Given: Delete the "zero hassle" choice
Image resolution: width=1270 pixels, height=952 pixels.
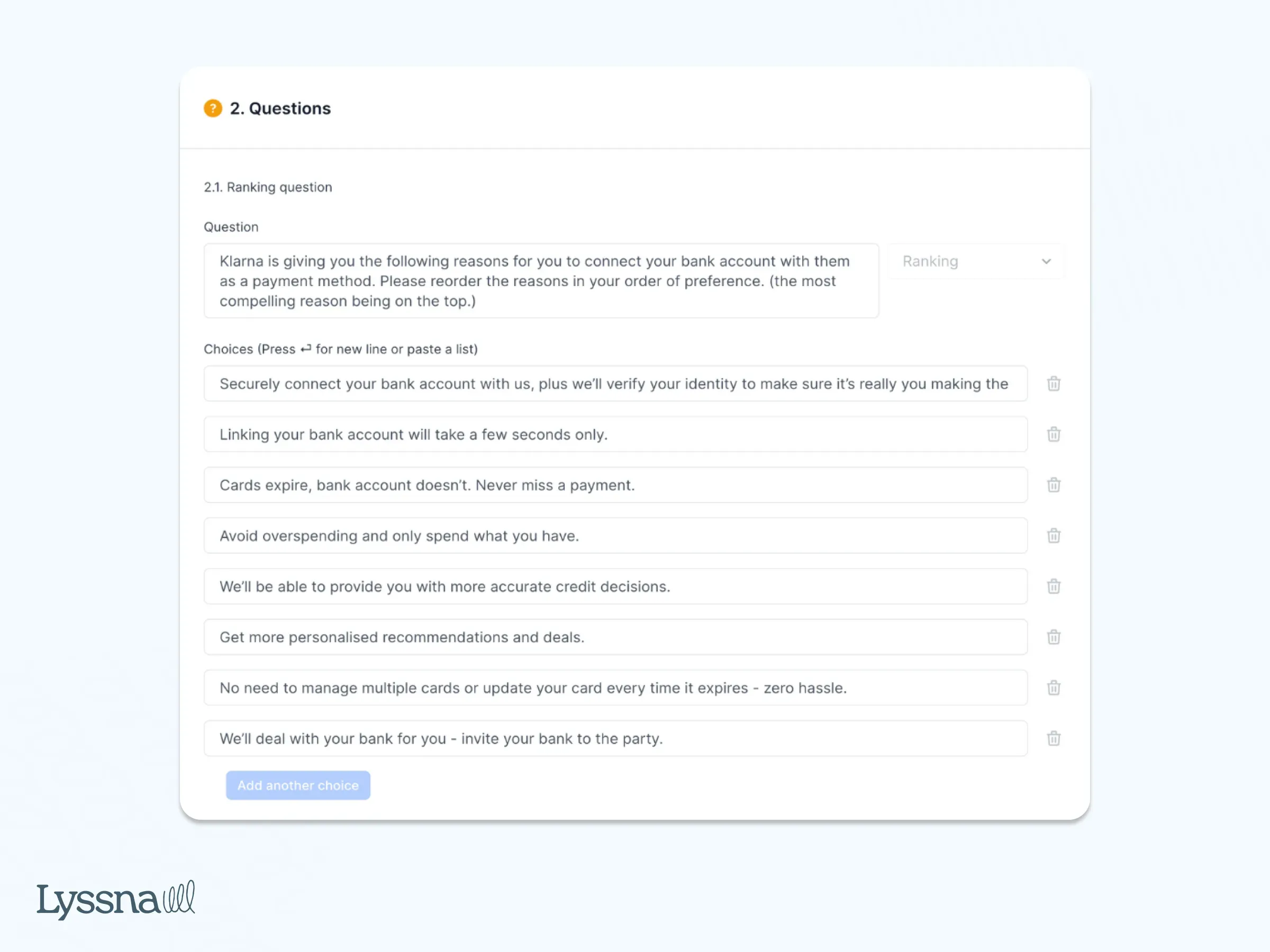Looking at the screenshot, I should coord(1054,688).
